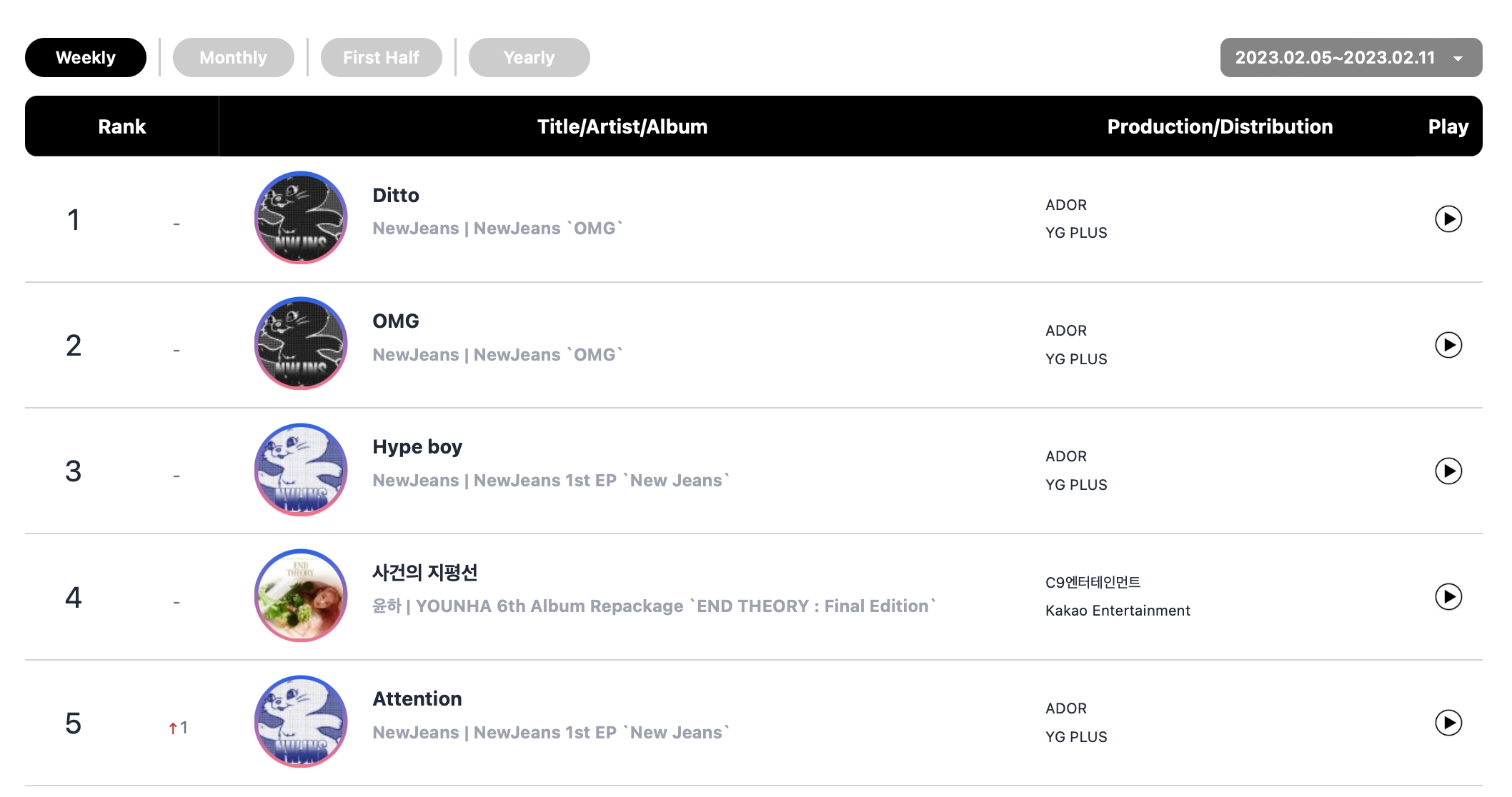Click dropdown arrow next to 2023.02.11
Viewport: 1512px width, 797px height.
pos(1458,59)
